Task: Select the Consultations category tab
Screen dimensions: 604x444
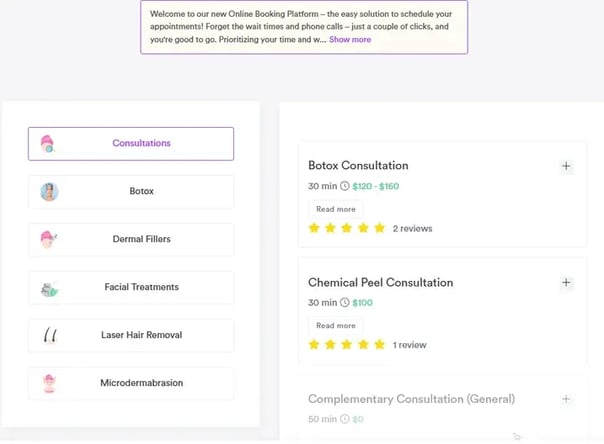Action: (131, 144)
